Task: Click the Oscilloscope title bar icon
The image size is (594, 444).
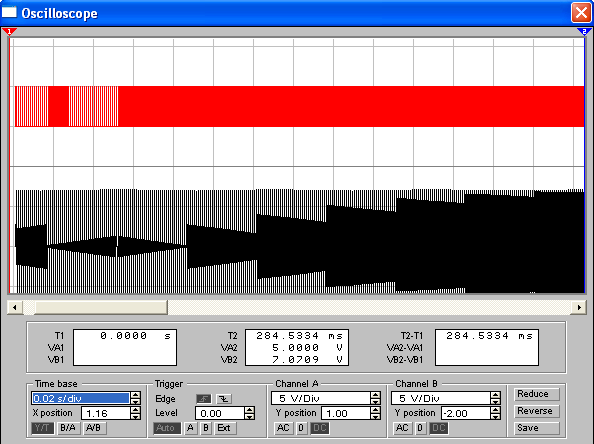Action: coord(9,13)
